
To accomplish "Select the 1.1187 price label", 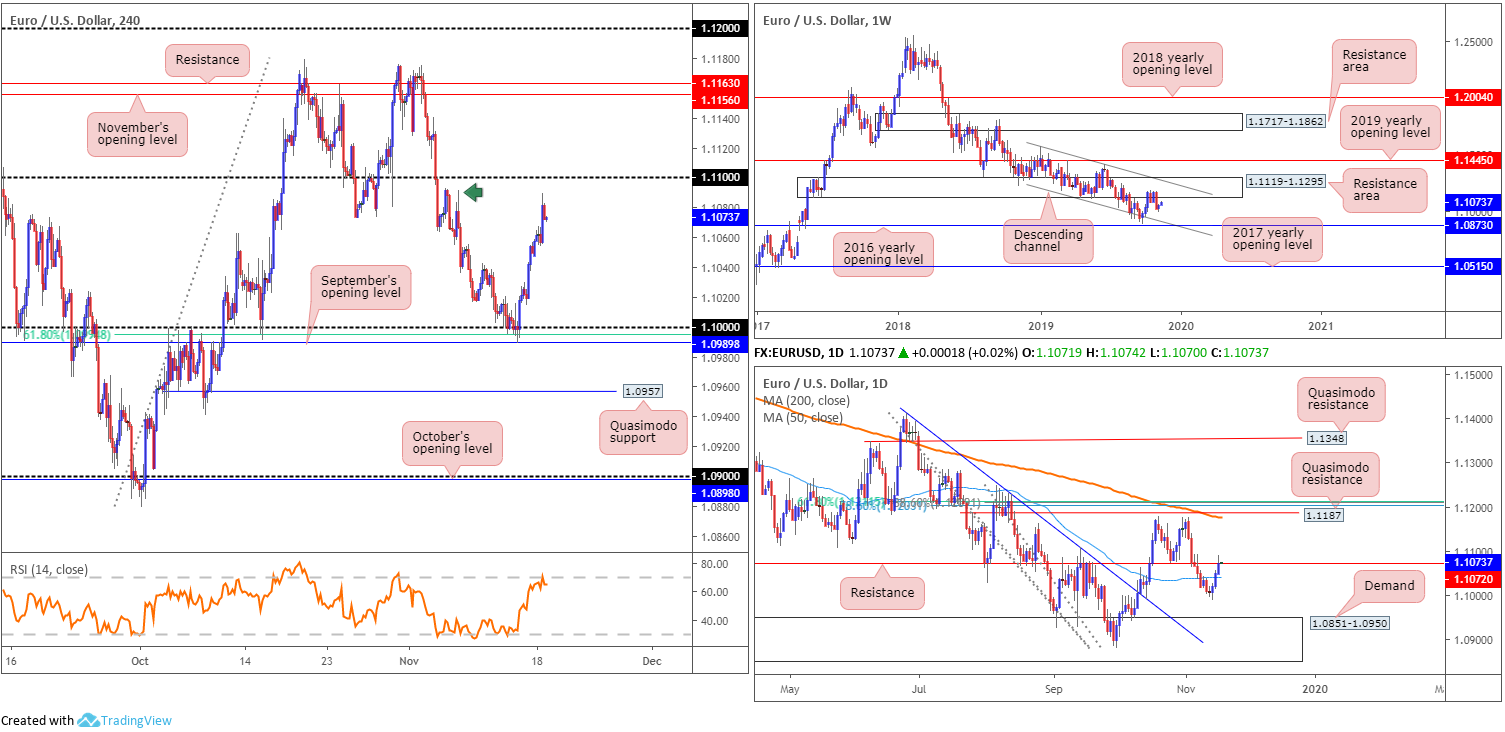I will point(1326,514).
